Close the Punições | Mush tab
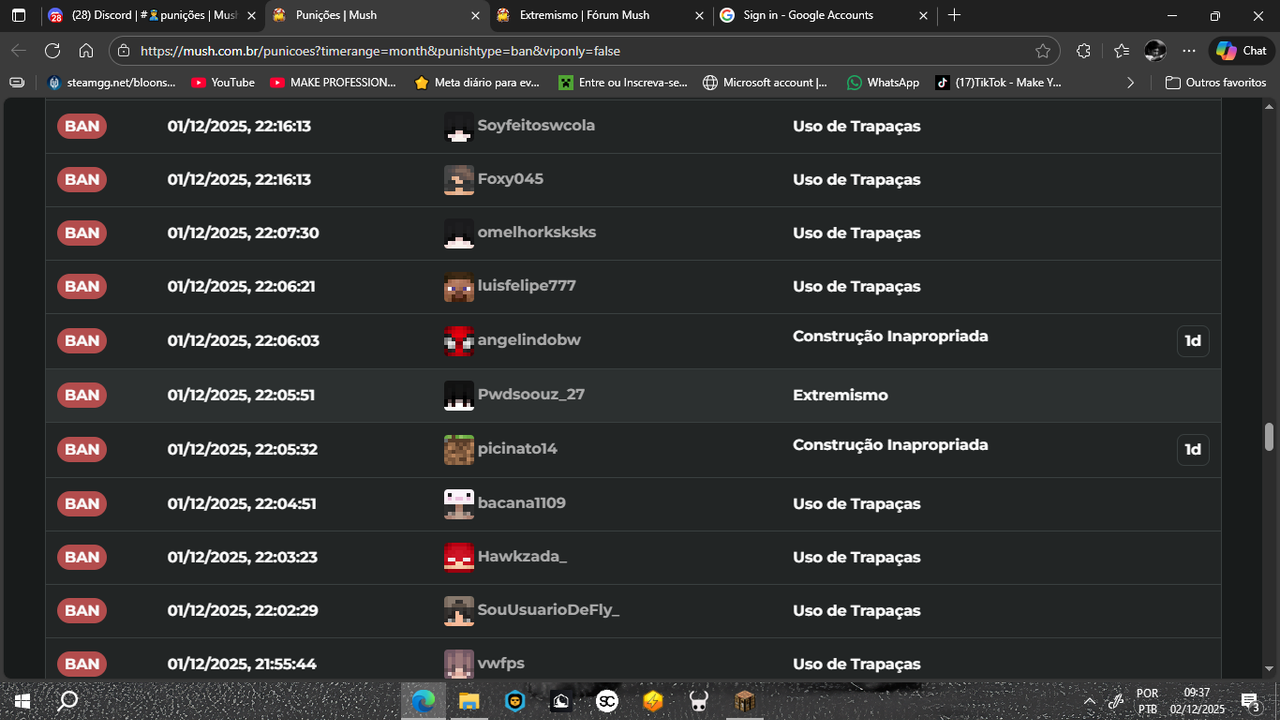Image resolution: width=1280 pixels, height=720 pixels. coord(474,15)
